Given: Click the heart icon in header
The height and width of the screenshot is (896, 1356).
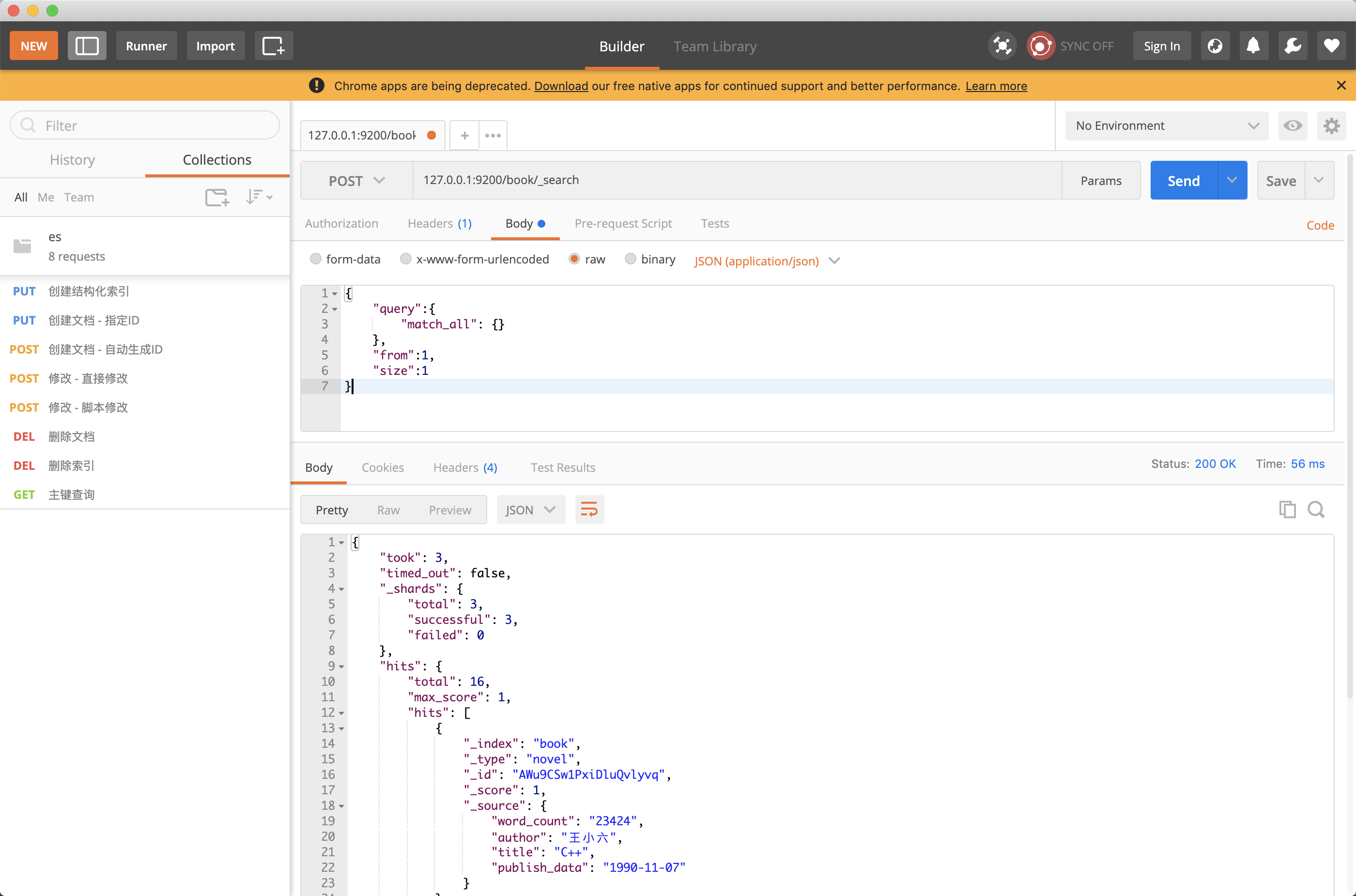Looking at the screenshot, I should (x=1331, y=46).
